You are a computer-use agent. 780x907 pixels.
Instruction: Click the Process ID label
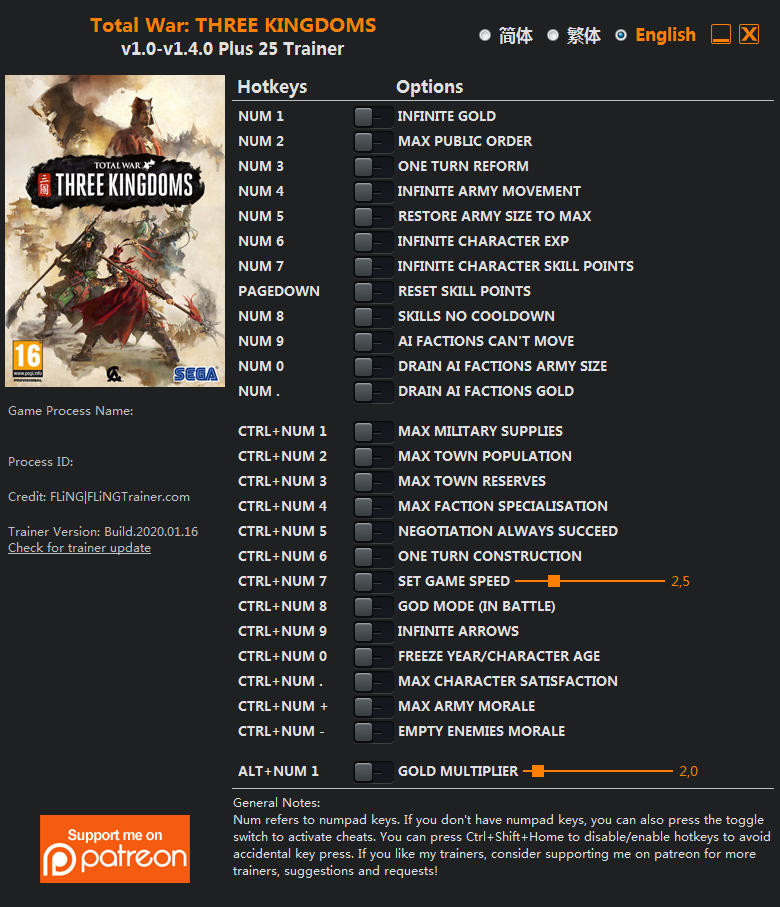coord(41,462)
